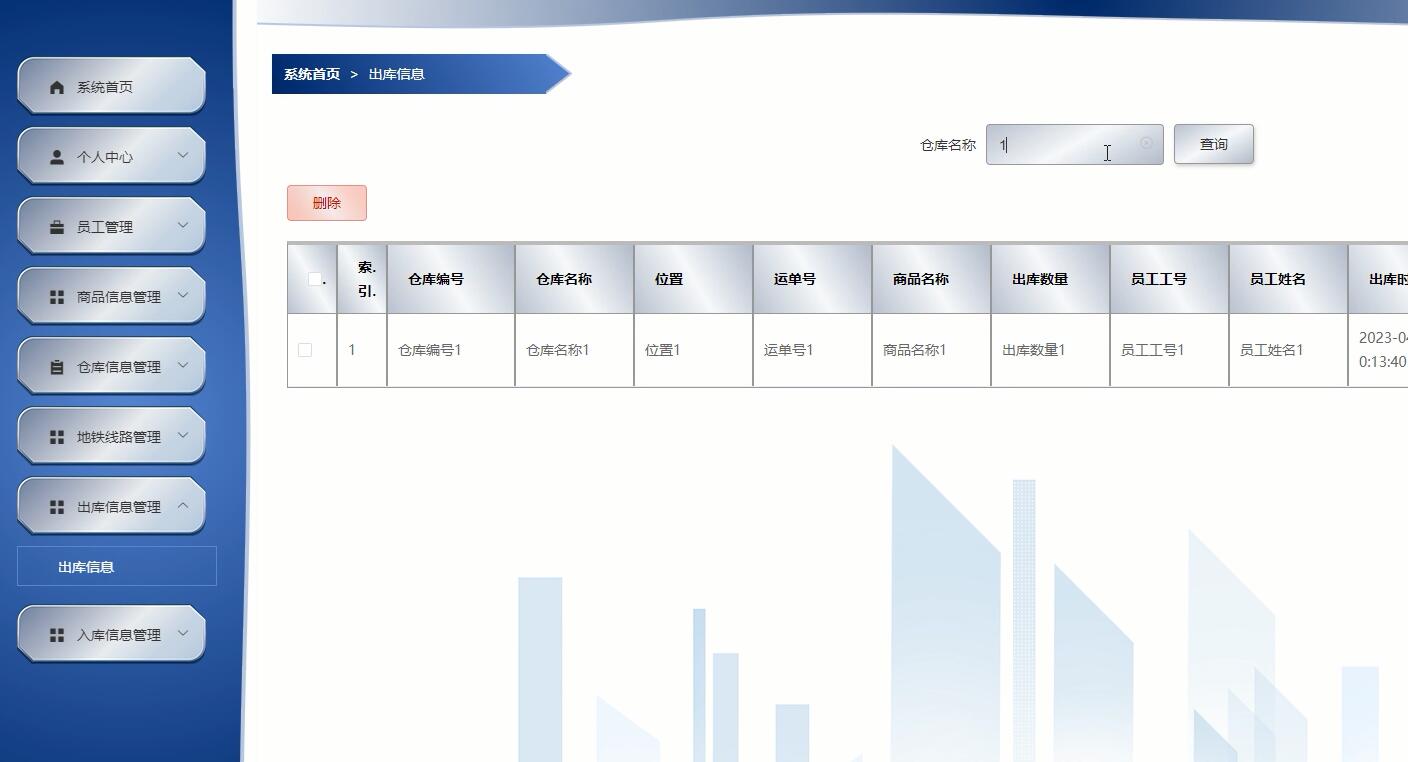This screenshot has height=762, width=1408.
Task: Click 系统首页 in the breadcrumb
Action: click(x=310, y=73)
